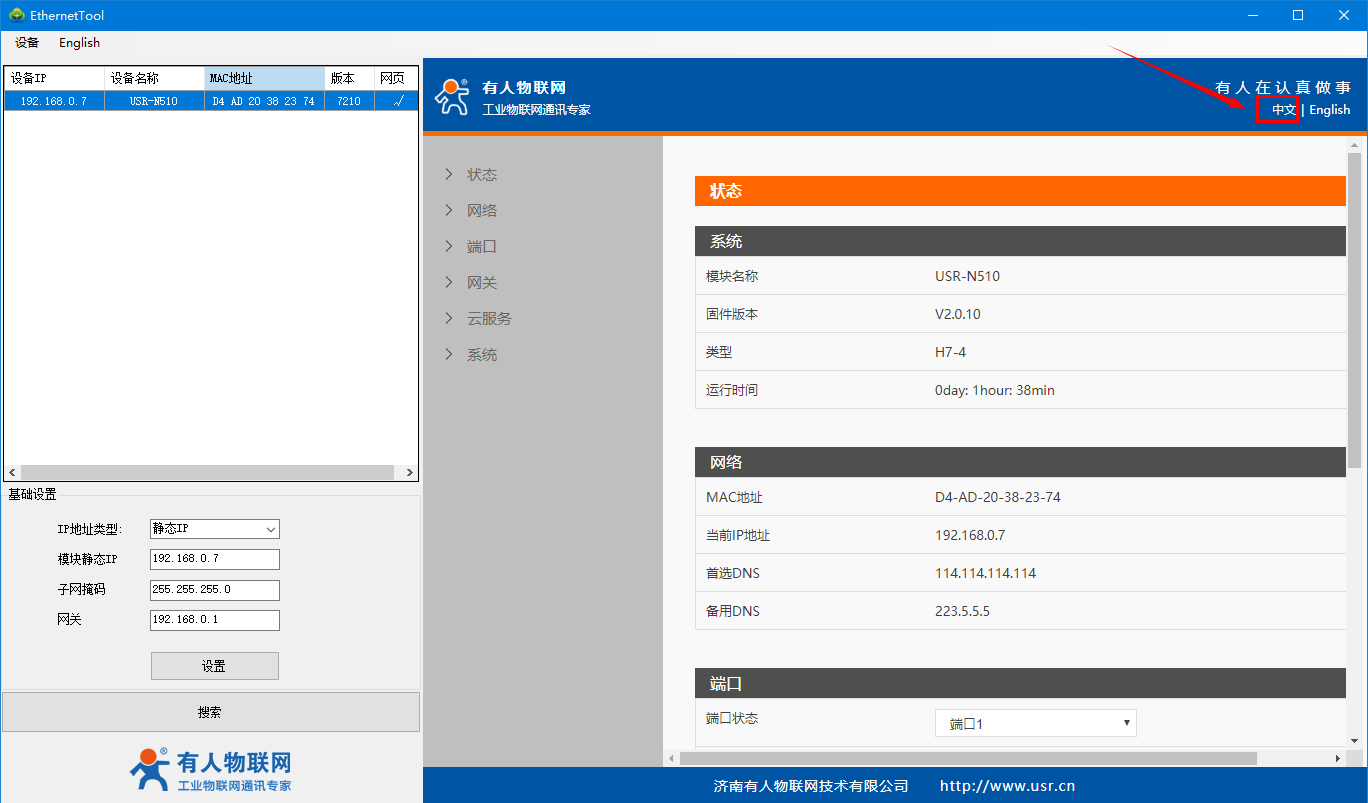
Task: Switch web page language to English
Action: coord(1329,110)
